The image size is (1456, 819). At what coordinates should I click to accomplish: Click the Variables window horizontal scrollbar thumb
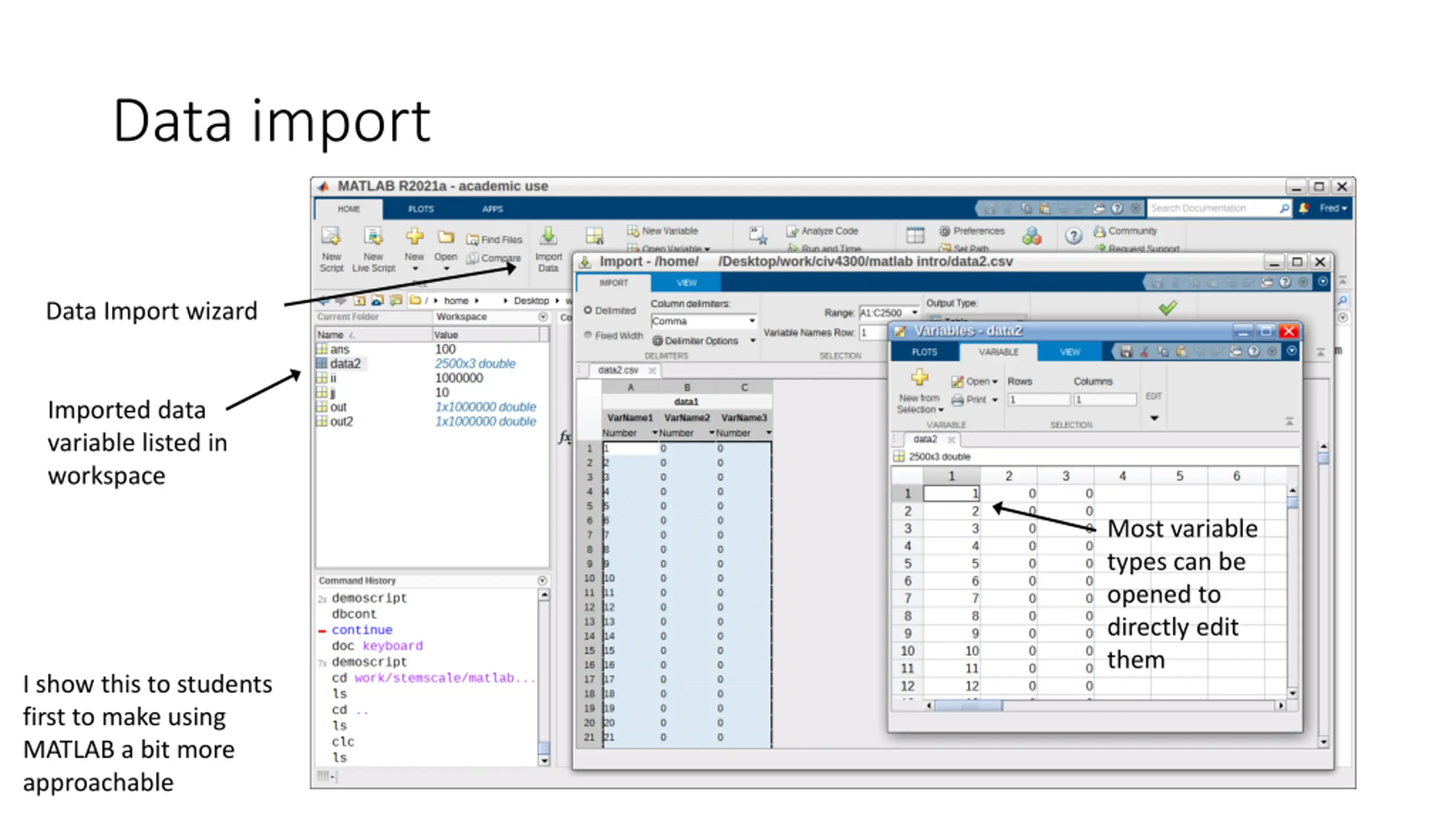coord(969,706)
